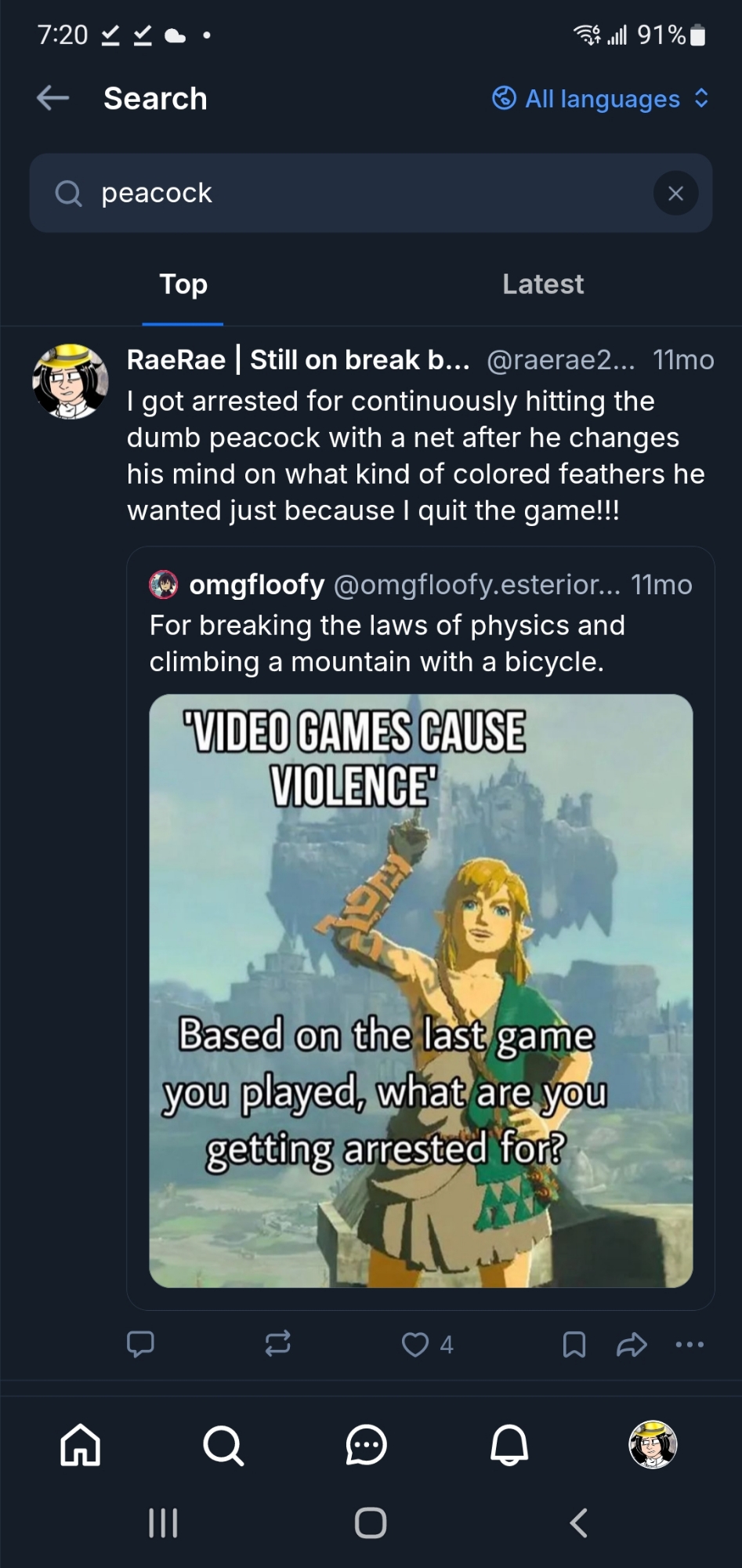Screen dimensions: 742x1568
Task: Go to the Home feed
Action: (x=81, y=1444)
